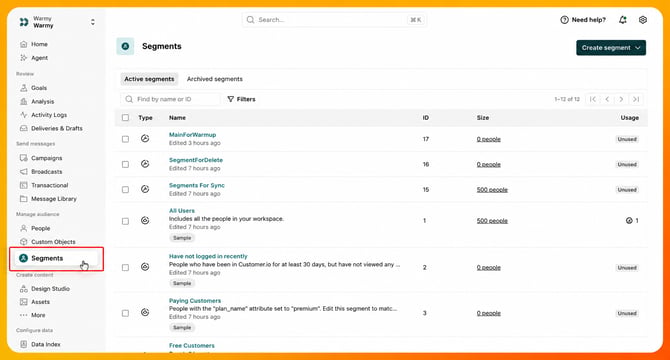This screenshot has width=670, height=360.
Task: Click the Activity Logs pulse icon
Action: click(24, 114)
